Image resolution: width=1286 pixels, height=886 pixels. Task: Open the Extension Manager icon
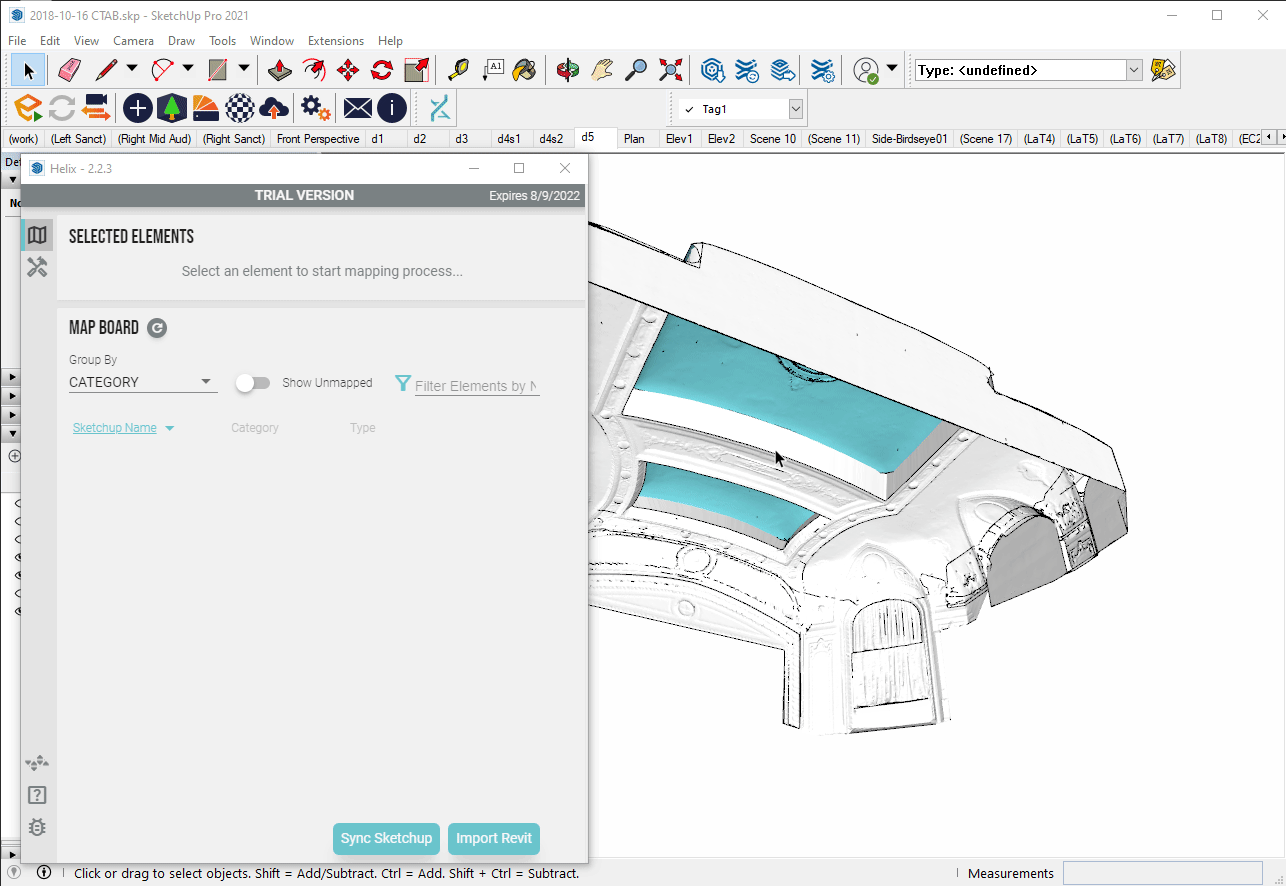(x=823, y=70)
